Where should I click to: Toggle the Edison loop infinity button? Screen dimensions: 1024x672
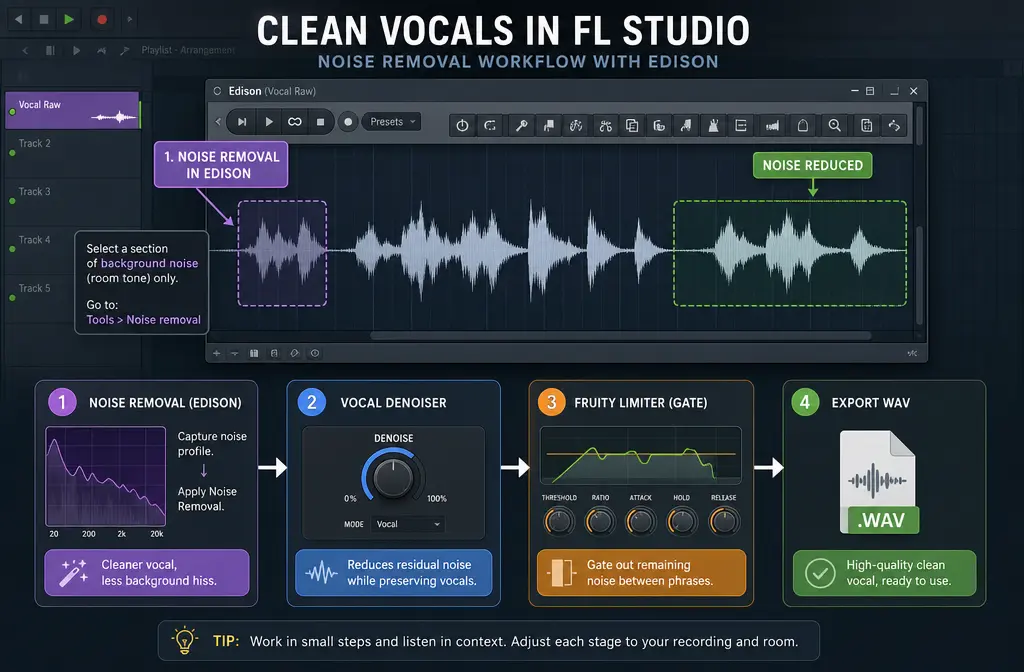click(295, 122)
